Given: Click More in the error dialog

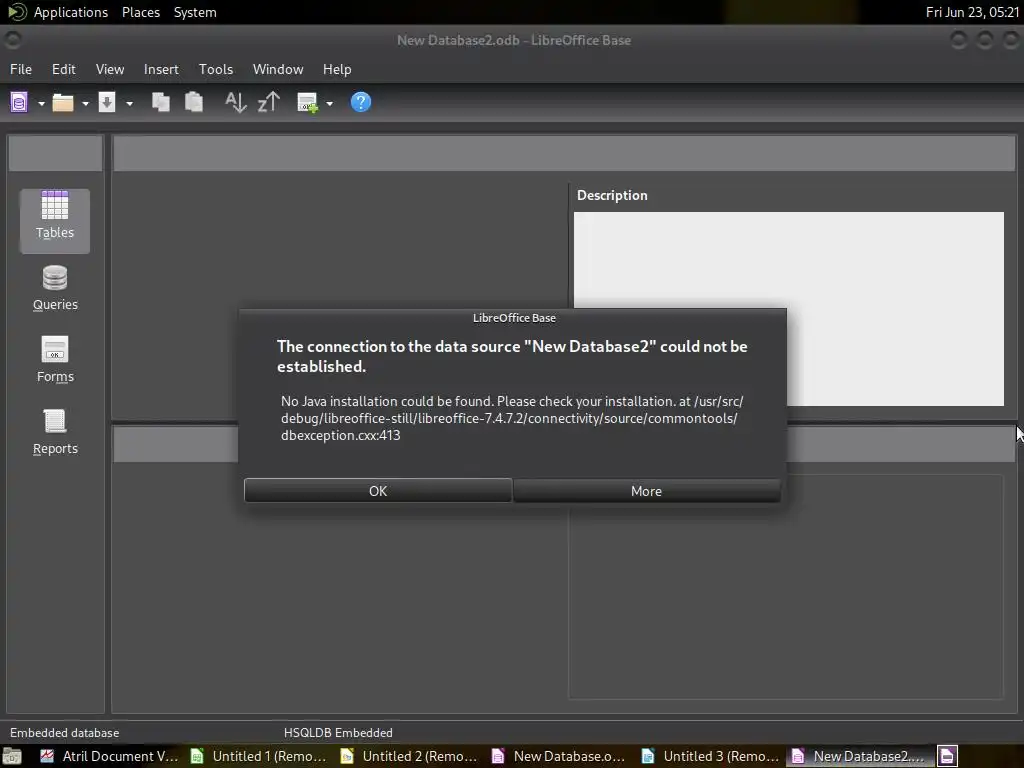Looking at the screenshot, I should 647,491.
